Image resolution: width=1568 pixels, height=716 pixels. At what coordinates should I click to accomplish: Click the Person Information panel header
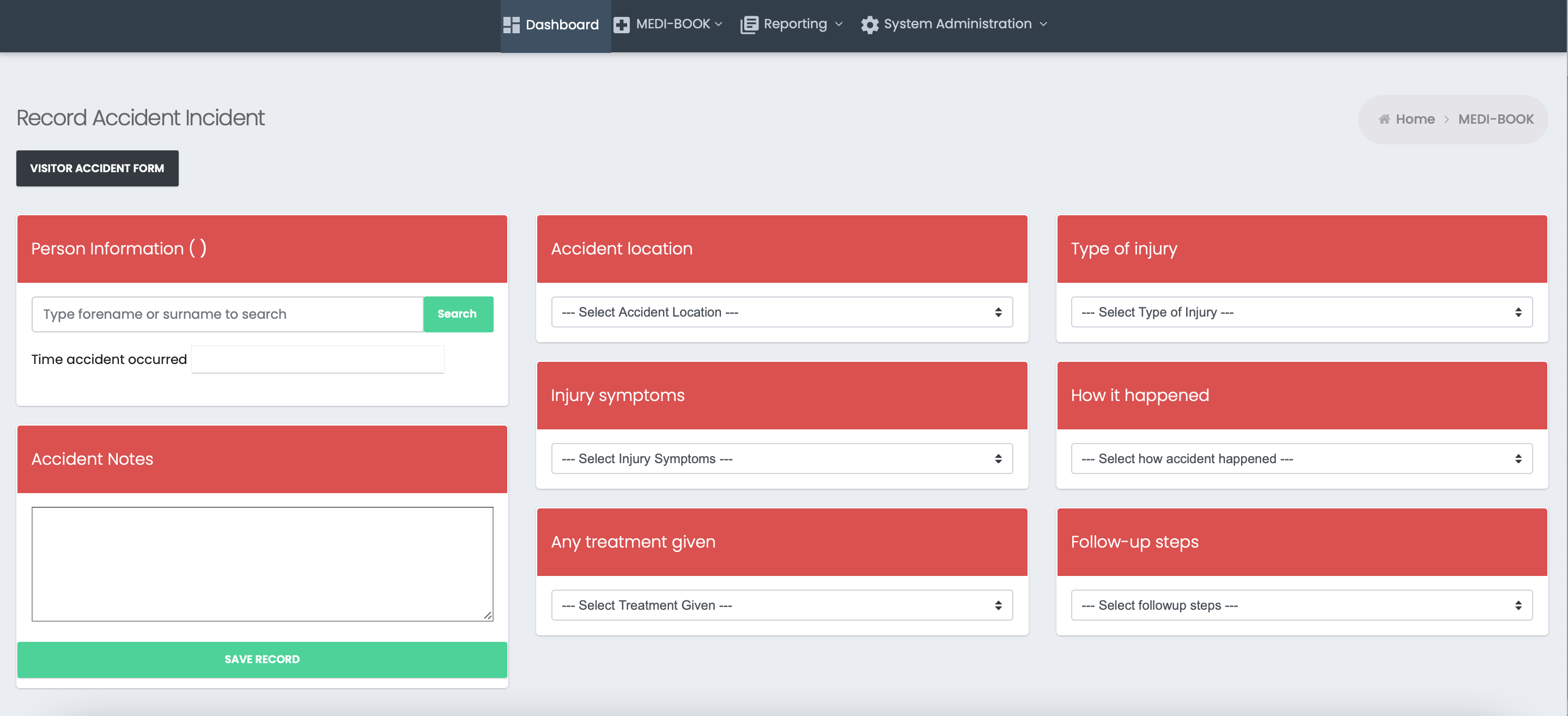click(262, 249)
